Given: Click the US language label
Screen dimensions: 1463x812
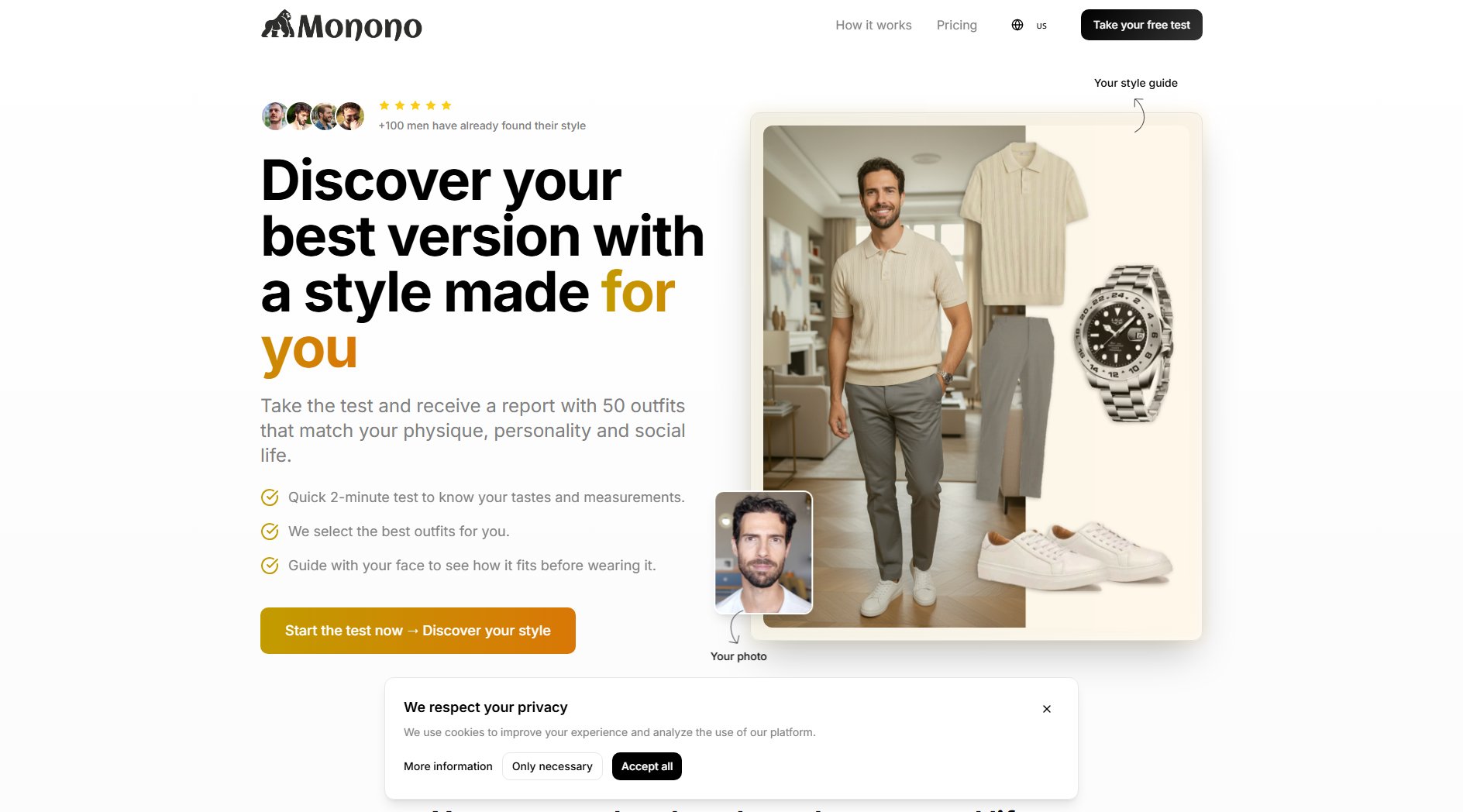Looking at the screenshot, I should (1041, 26).
